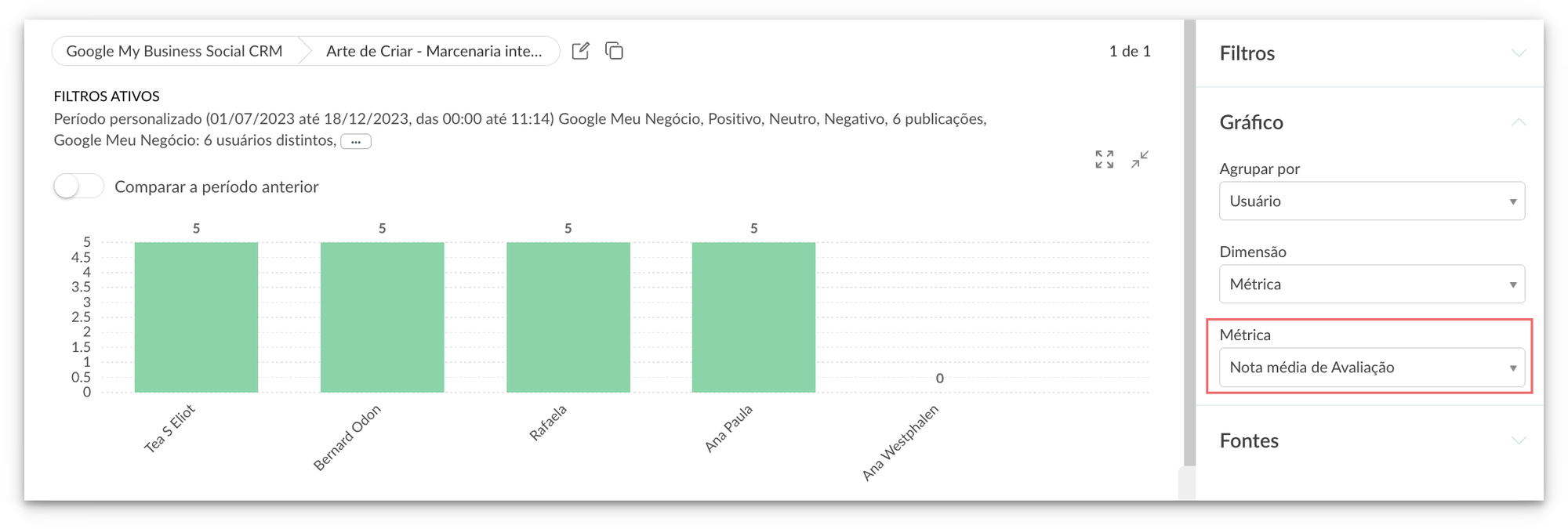The width and height of the screenshot is (1568, 529).
Task: Click Google My Business Social CRM breadcrumb
Action: pyautogui.click(x=174, y=51)
